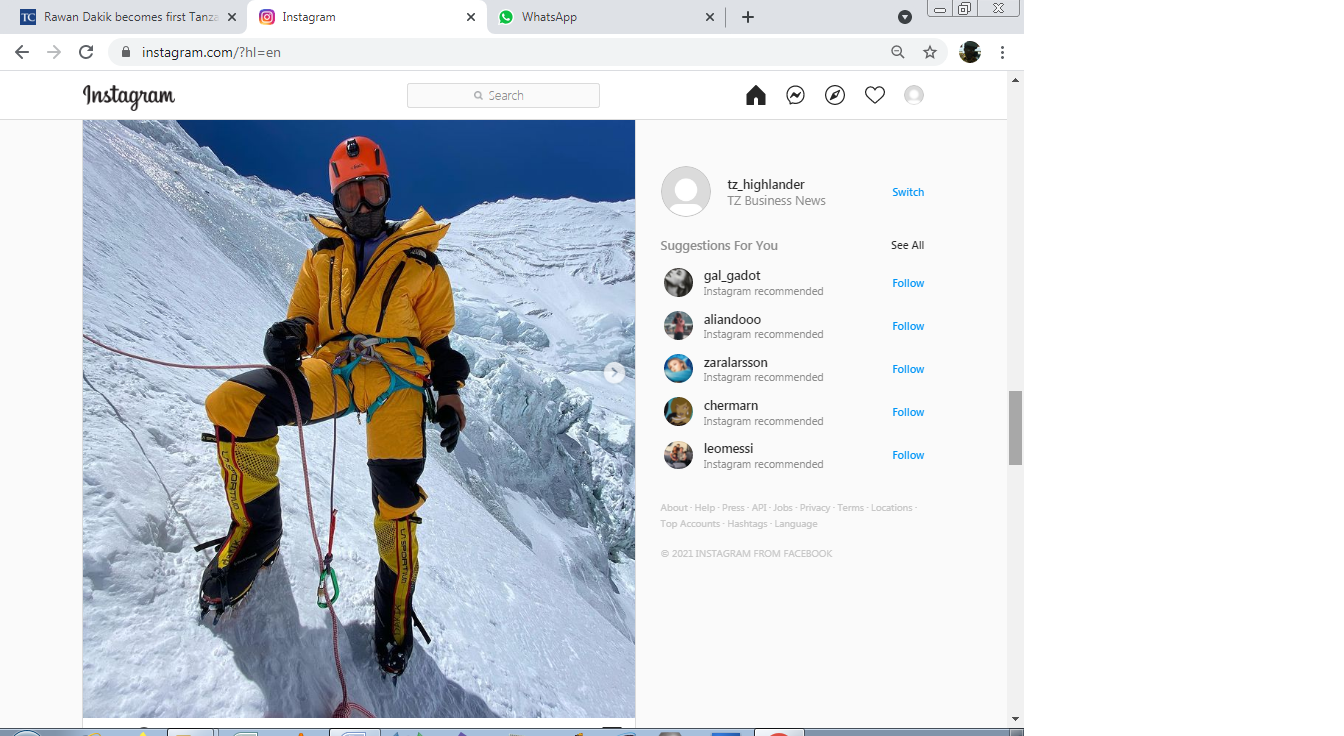Open Chrome zoom magnifier icon
1344x736 pixels.
point(898,52)
